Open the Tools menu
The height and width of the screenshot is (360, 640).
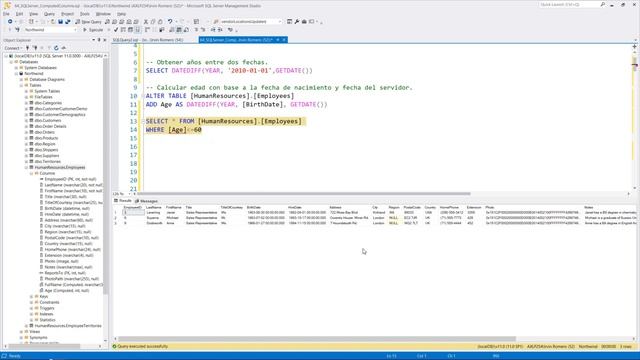[x=84, y=14]
